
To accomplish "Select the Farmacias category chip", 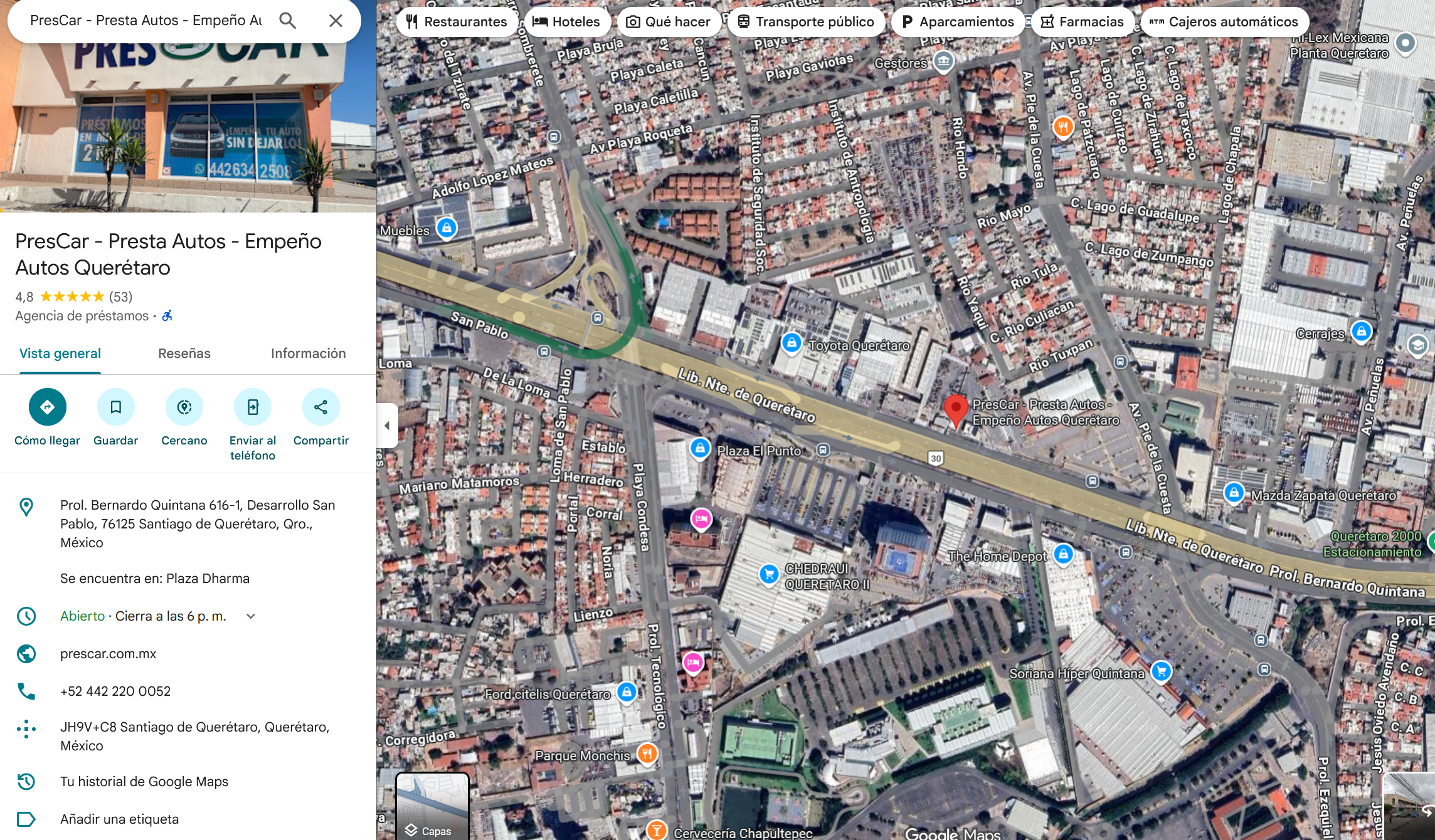I will (x=1082, y=22).
